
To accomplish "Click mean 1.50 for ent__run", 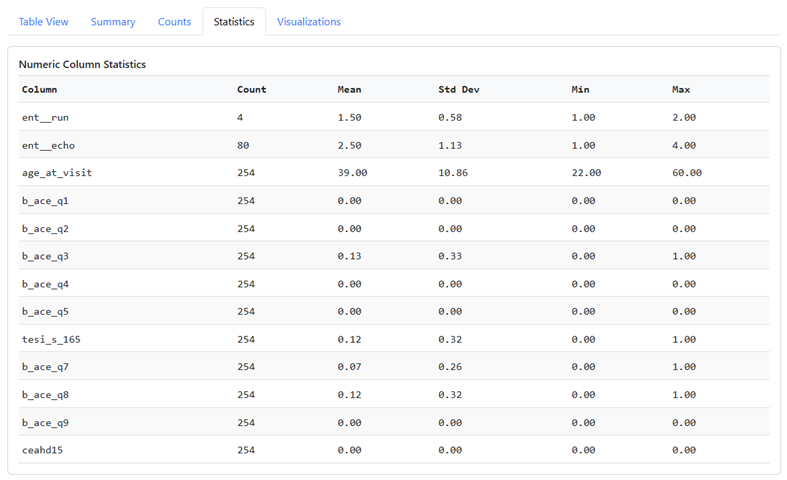I will click(349, 117).
